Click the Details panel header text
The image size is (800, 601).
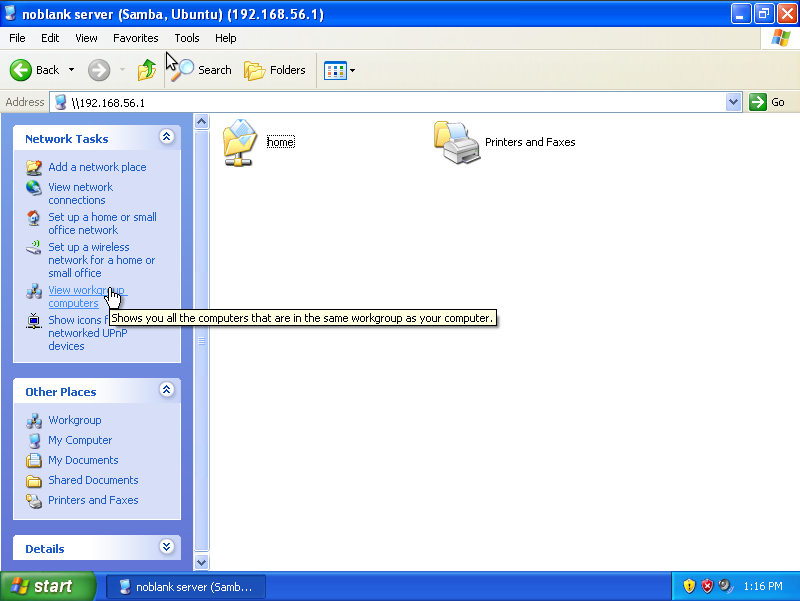45,549
